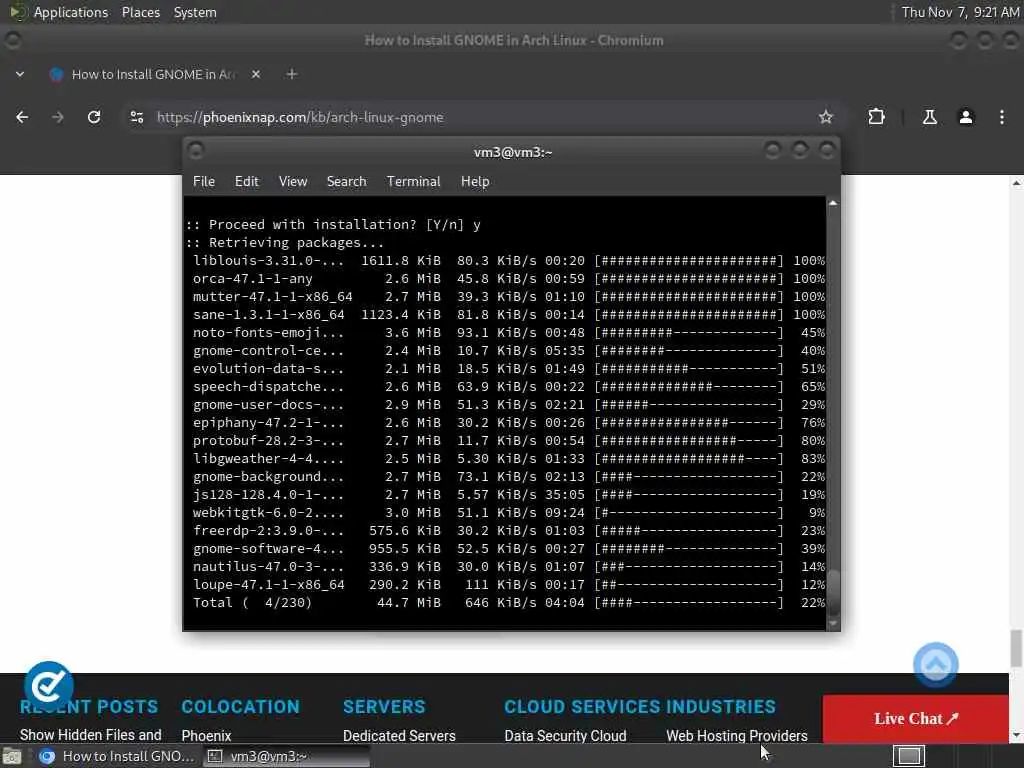The height and width of the screenshot is (768, 1024).
Task: Click the terminal scrollbar up arrow
Action: coord(833,203)
